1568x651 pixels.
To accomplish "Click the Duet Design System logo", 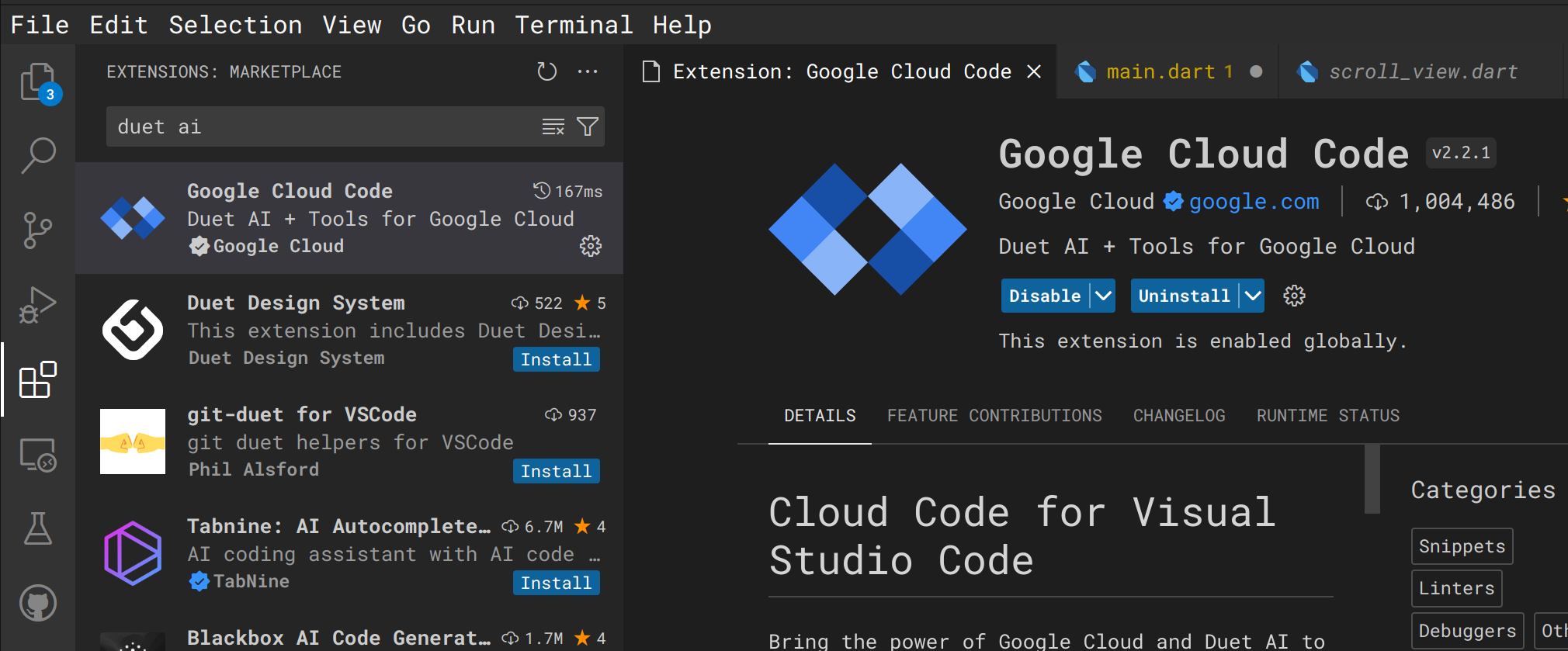I will [x=133, y=330].
